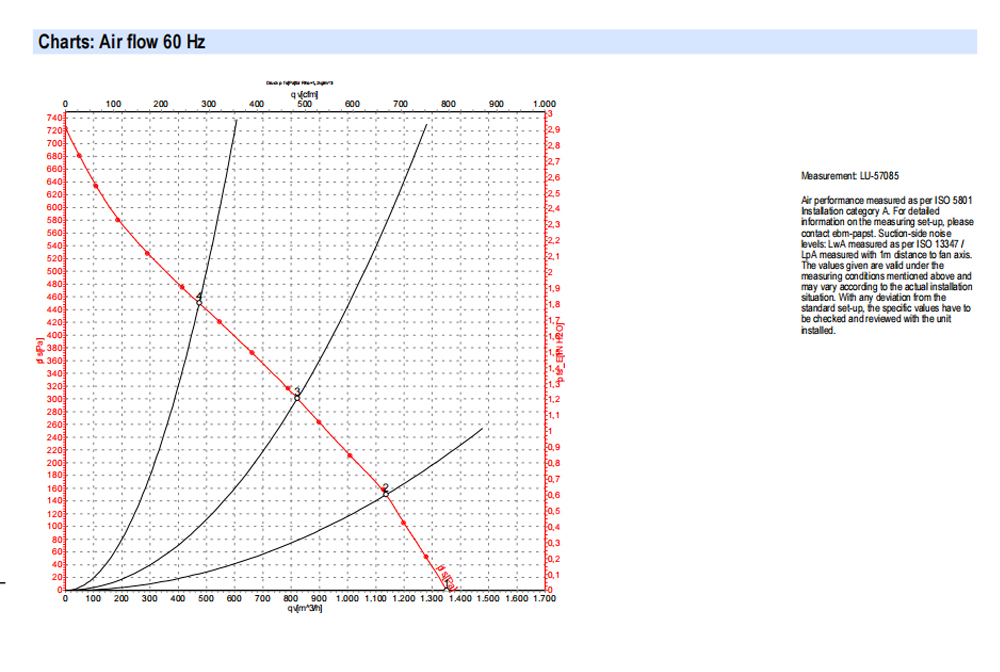
Task: Click the '460' value on the left pressure axis
Action: (55, 296)
